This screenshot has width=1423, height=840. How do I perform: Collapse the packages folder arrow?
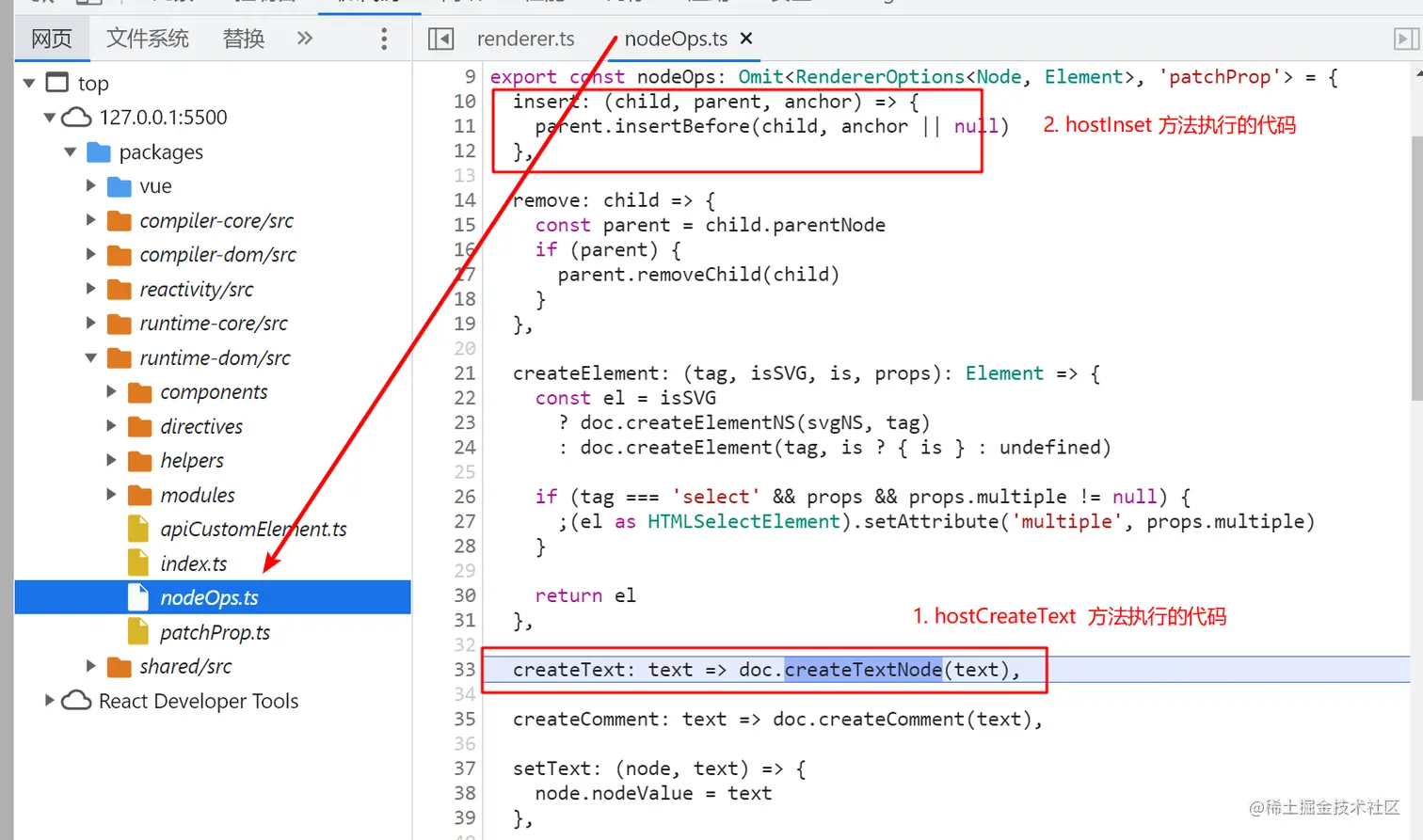point(71,151)
